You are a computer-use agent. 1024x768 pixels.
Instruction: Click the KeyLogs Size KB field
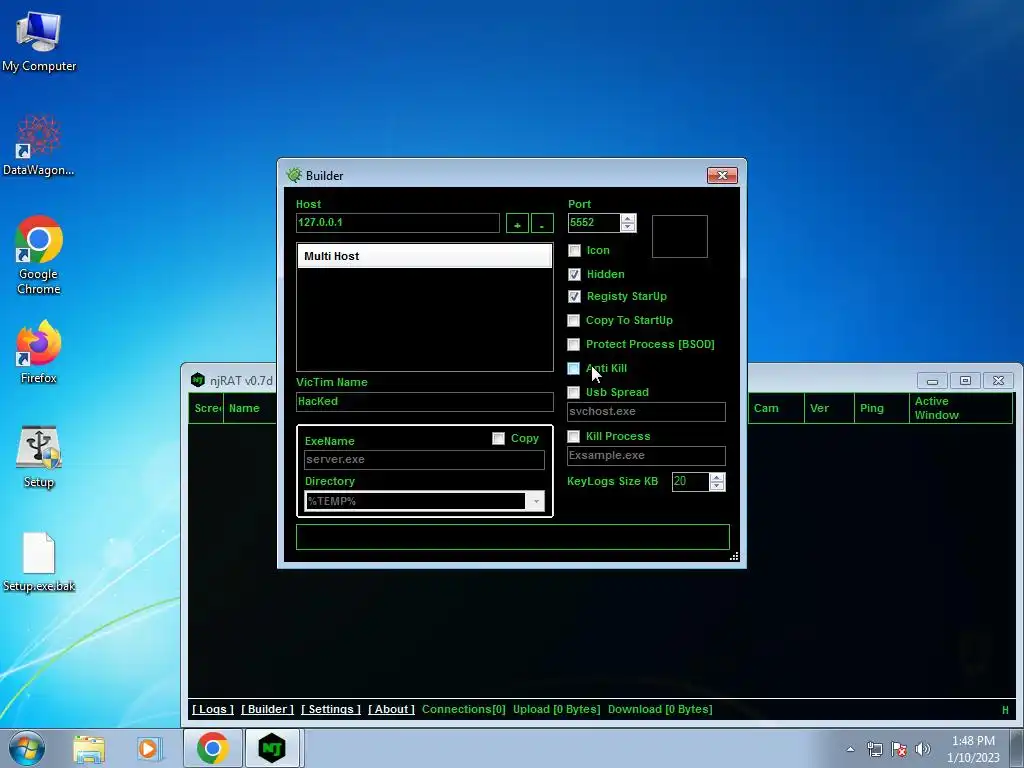pyautogui.click(x=690, y=481)
